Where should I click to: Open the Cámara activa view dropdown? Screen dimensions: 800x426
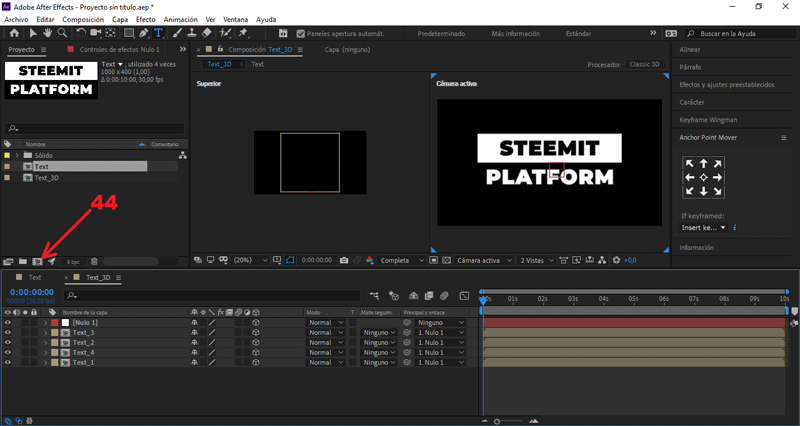pos(482,260)
